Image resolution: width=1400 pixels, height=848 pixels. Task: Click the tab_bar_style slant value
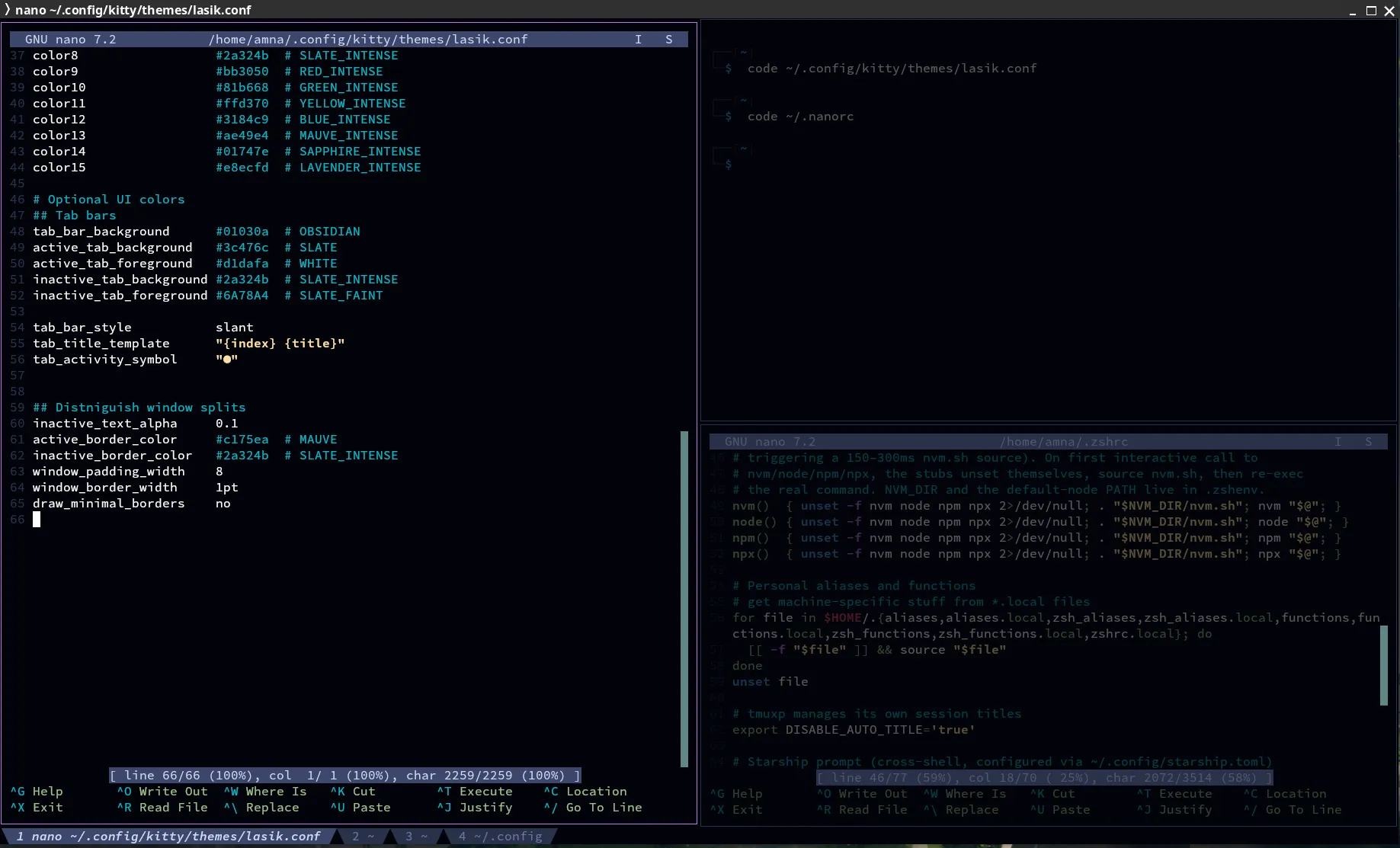(235, 327)
